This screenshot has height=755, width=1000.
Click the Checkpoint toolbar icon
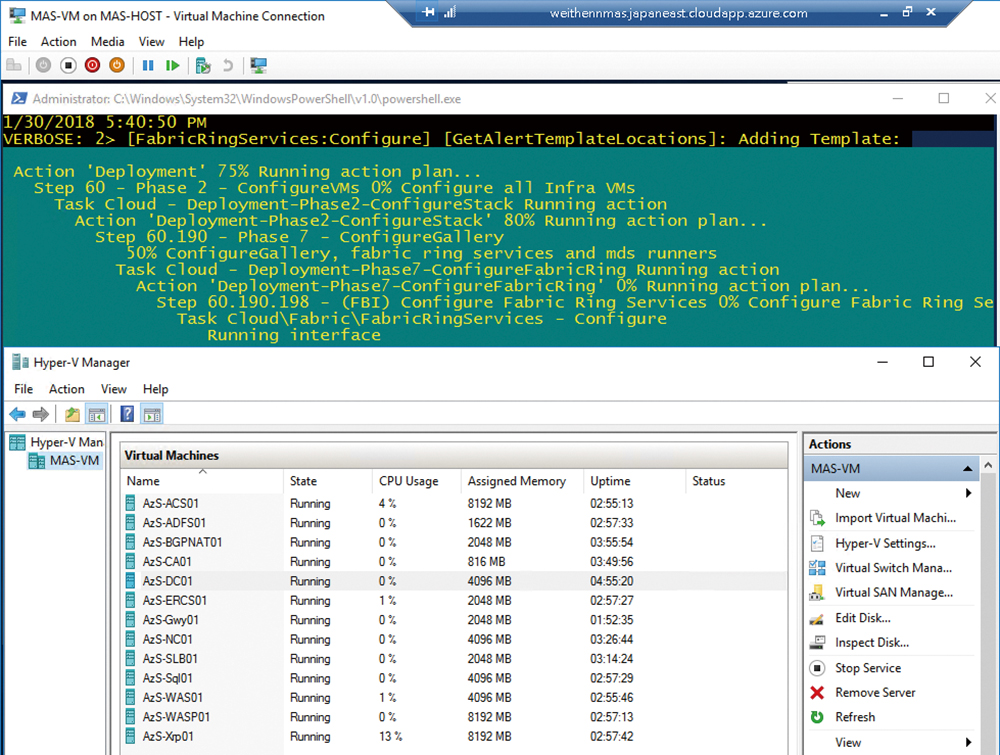coord(203,66)
